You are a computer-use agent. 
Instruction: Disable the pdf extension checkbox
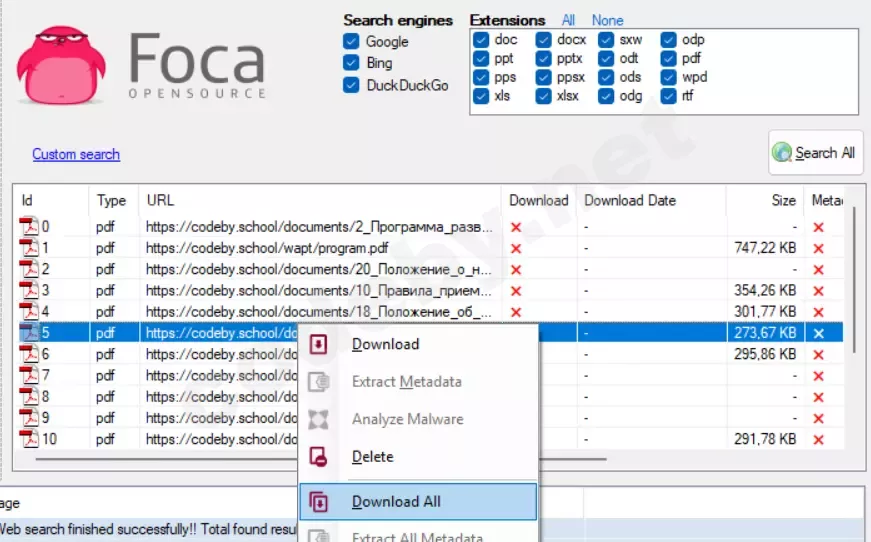[x=670, y=59]
